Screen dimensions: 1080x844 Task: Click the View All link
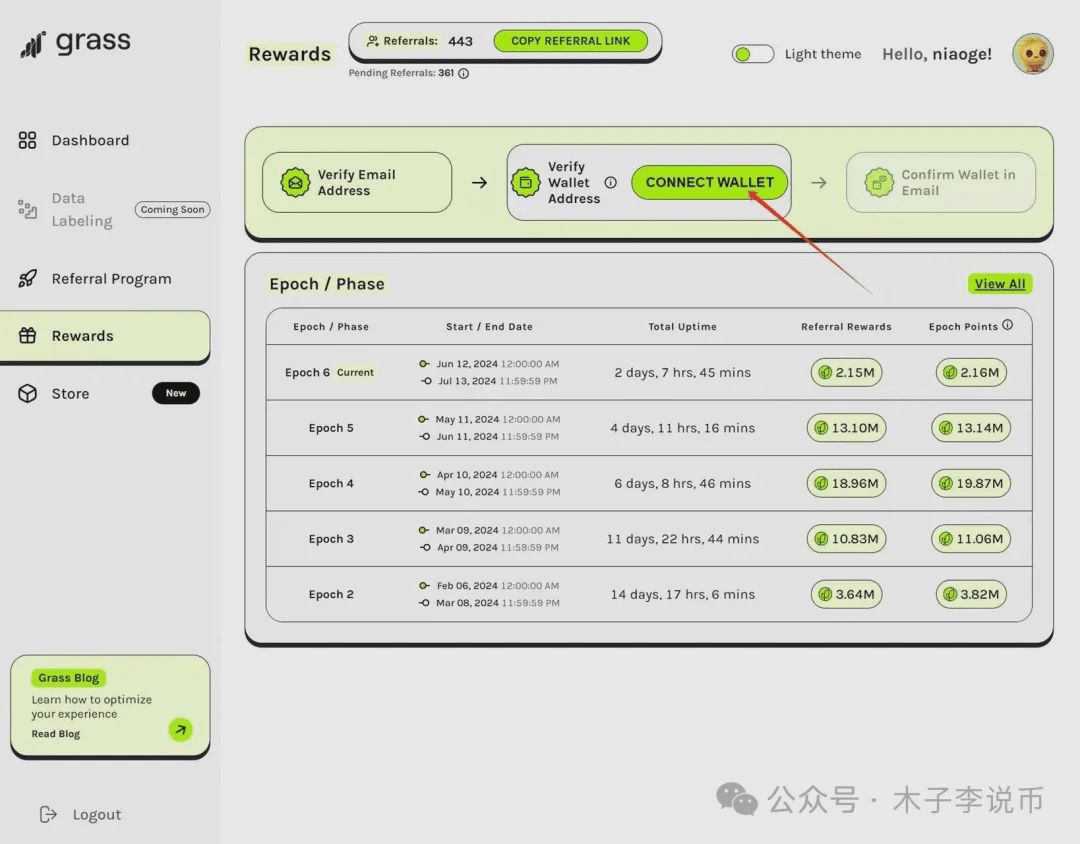click(999, 284)
